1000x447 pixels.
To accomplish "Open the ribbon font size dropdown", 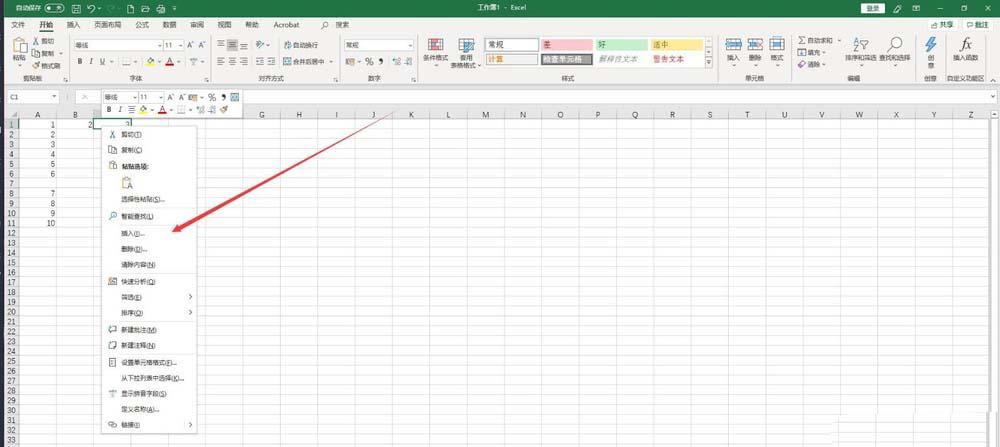I will pyautogui.click(x=182, y=45).
